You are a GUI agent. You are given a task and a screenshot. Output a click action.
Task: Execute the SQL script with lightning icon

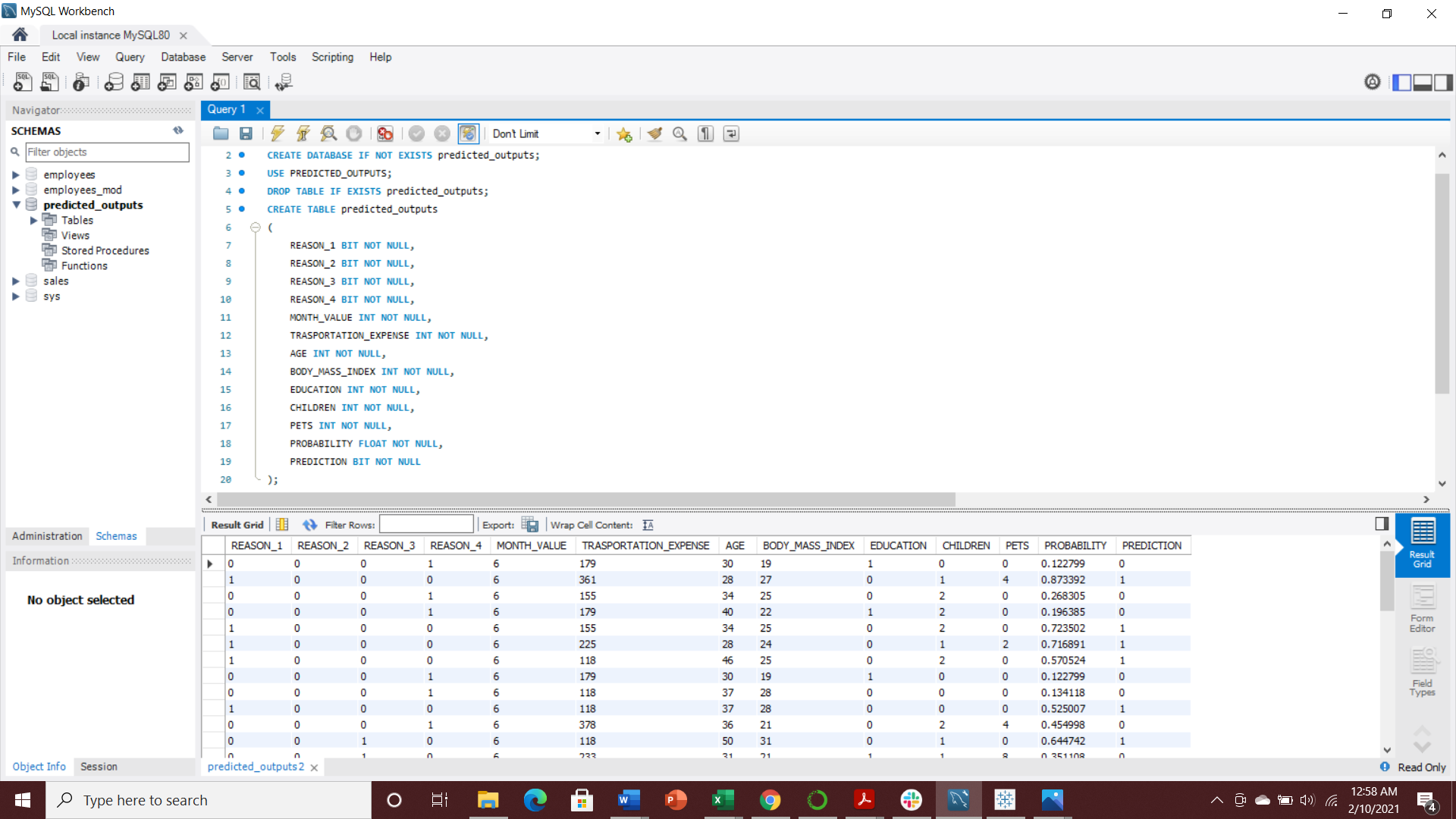coord(278,134)
